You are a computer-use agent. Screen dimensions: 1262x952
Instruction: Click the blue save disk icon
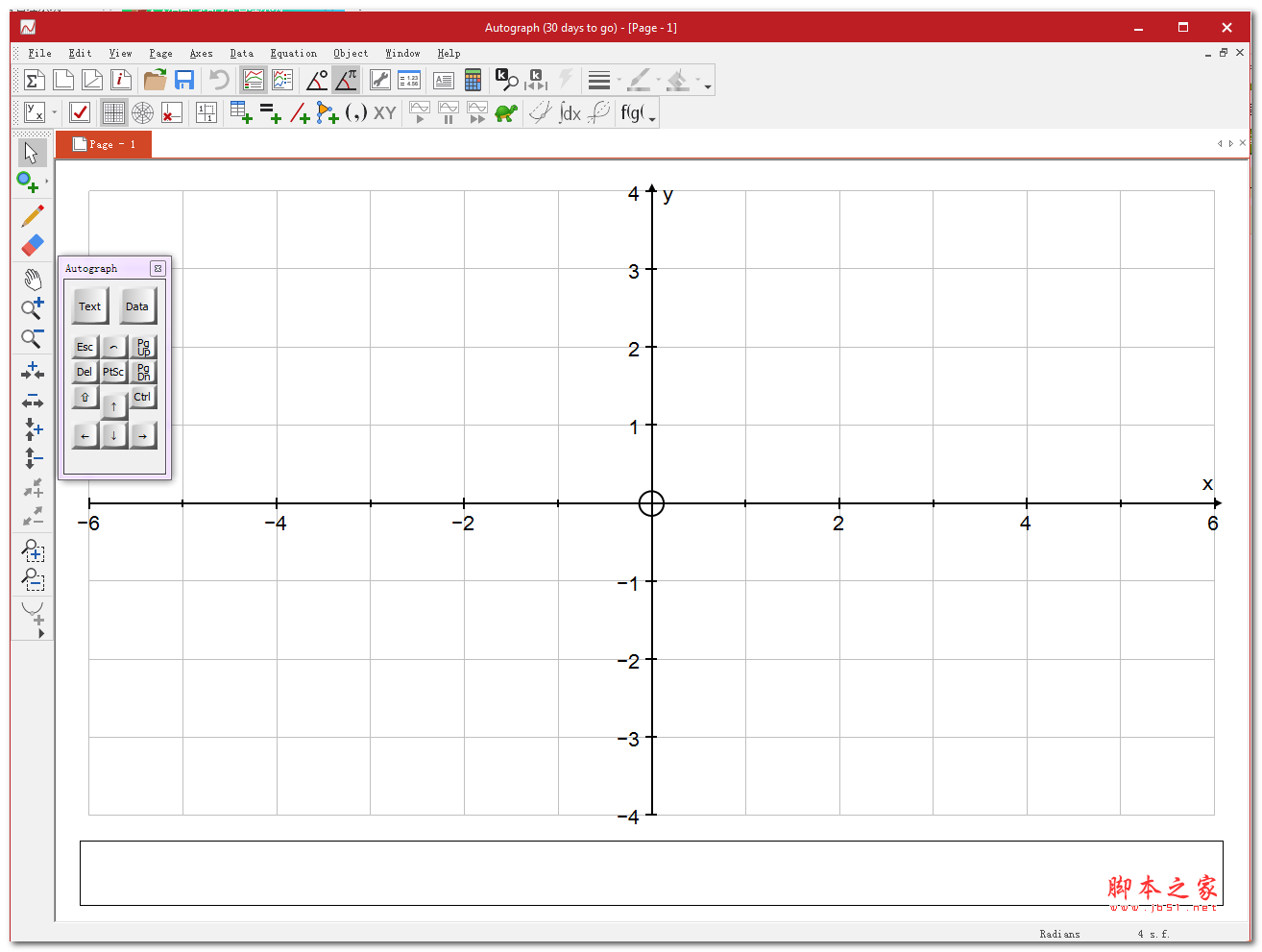[x=184, y=81]
